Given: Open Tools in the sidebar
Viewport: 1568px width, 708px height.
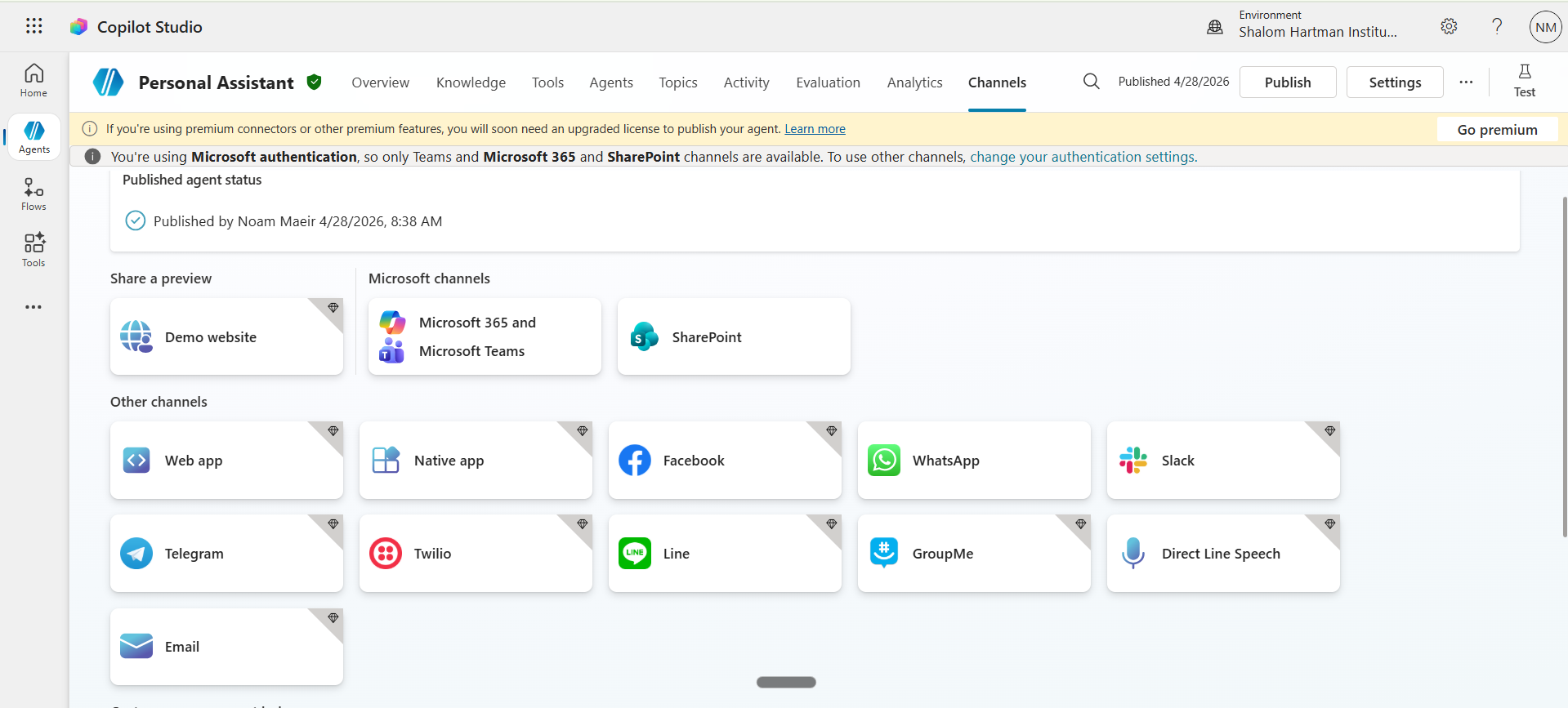Looking at the screenshot, I should [x=34, y=250].
